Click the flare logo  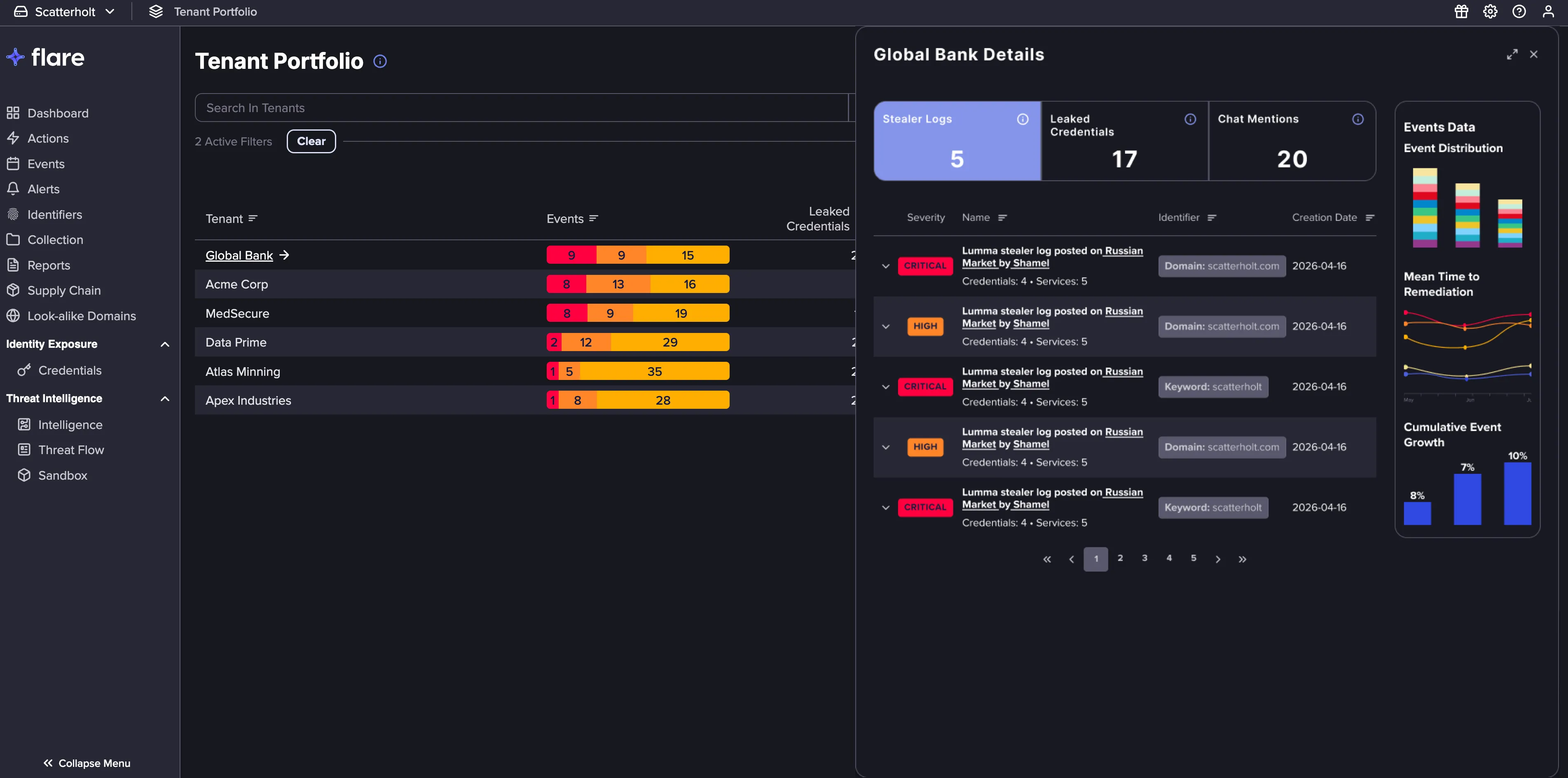pyautogui.click(x=46, y=57)
